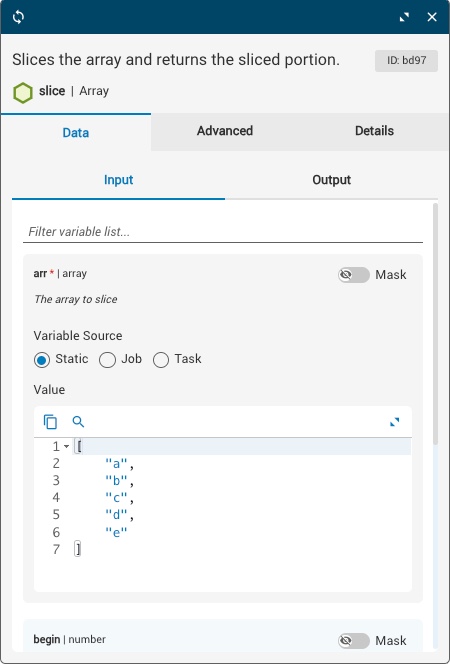Click the Filter variable list field
Screen dimensions: 450x664
point(223,232)
